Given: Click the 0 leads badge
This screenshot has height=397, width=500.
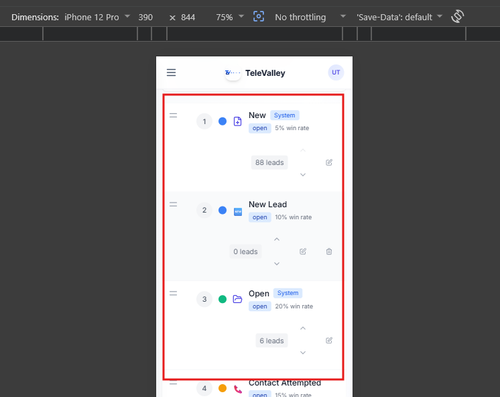Looking at the screenshot, I should pyautogui.click(x=245, y=251).
